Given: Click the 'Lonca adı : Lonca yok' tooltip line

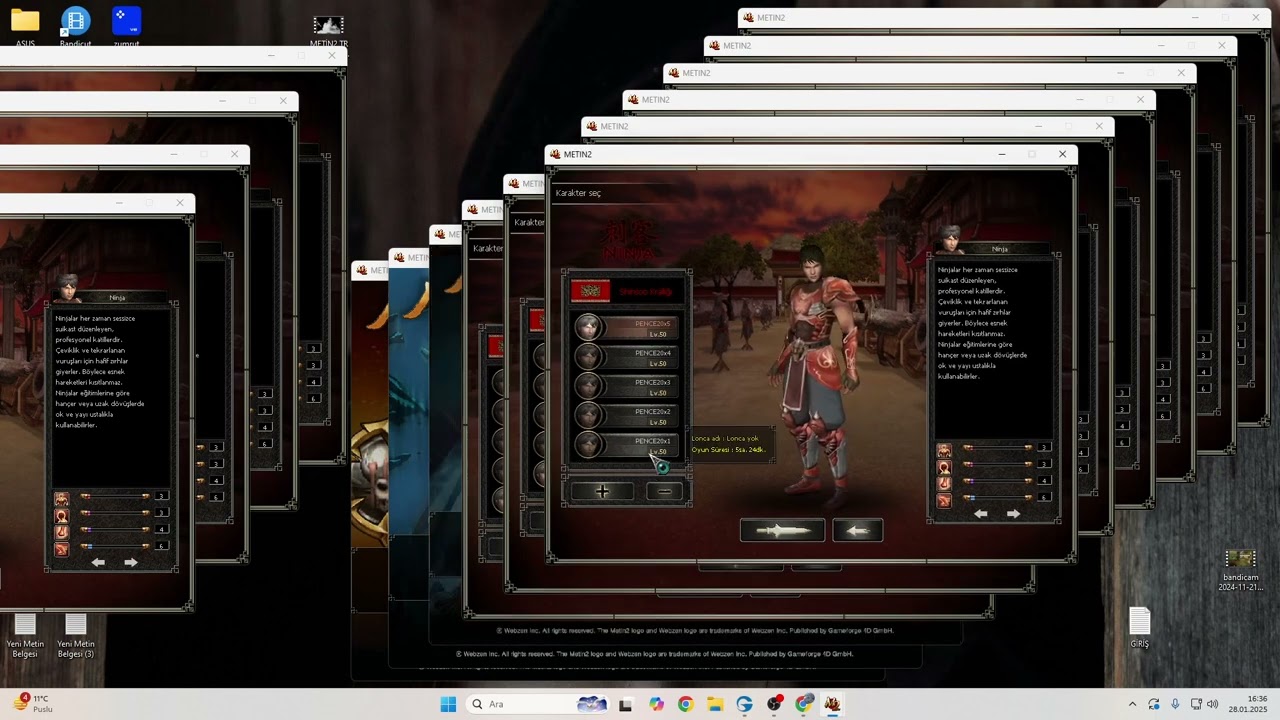Looking at the screenshot, I should [x=725, y=439].
